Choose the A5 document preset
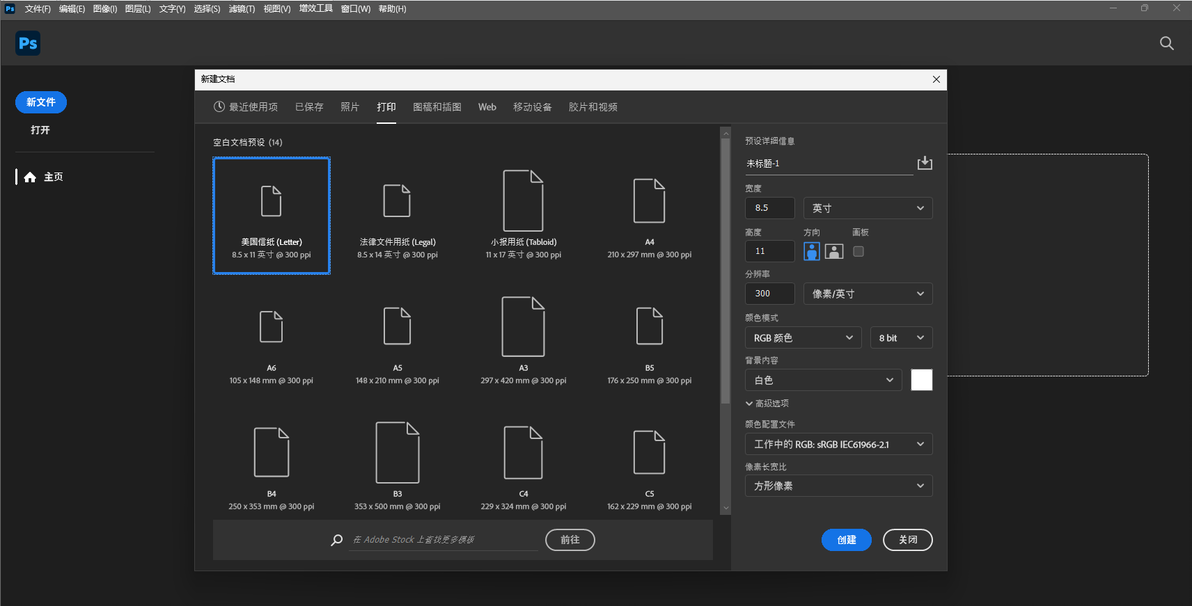The image size is (1192, 606). coord(398,341)
